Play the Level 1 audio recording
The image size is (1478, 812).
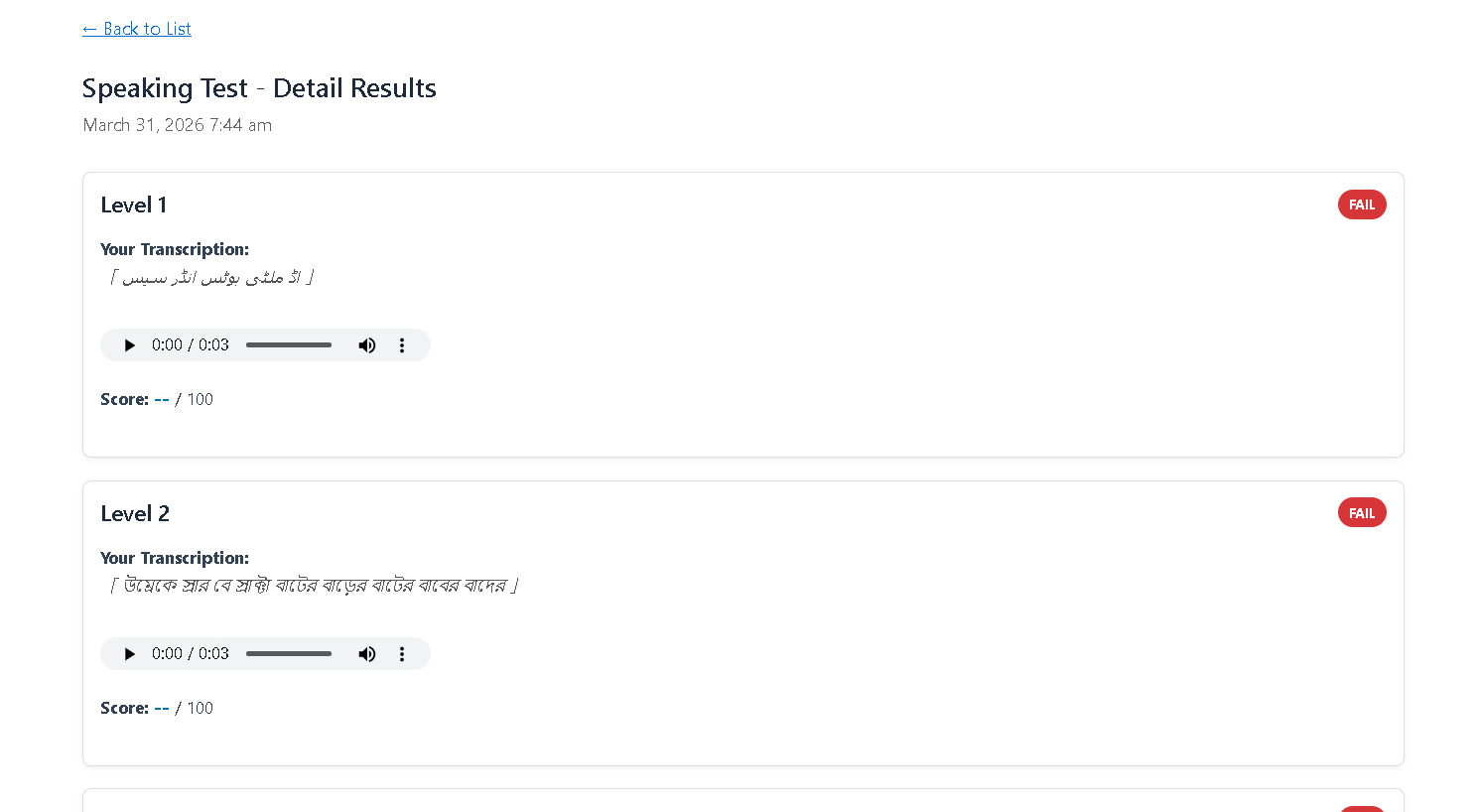pos(129,345)
